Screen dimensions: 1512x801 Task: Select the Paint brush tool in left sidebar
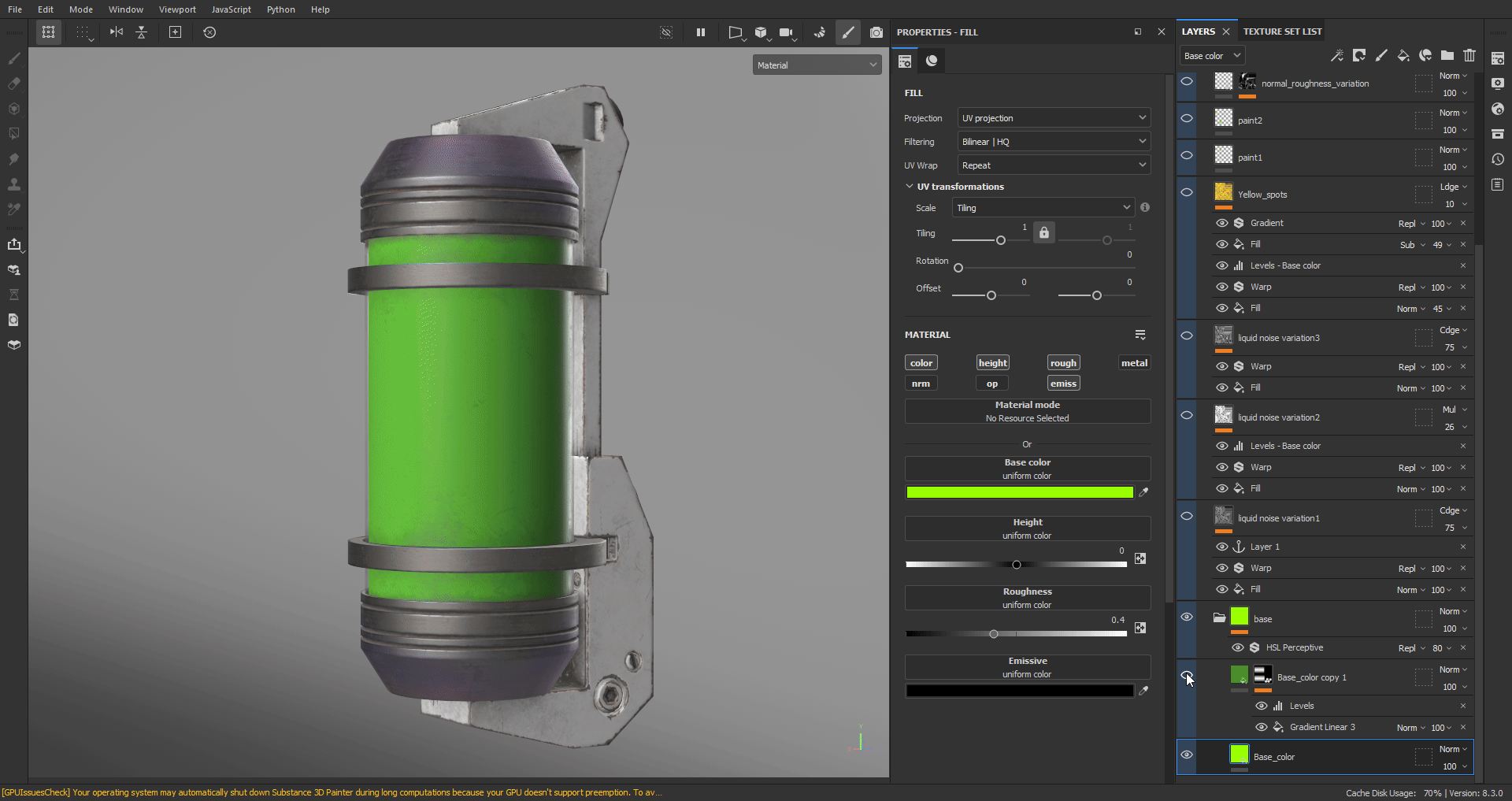click(14, 58)
